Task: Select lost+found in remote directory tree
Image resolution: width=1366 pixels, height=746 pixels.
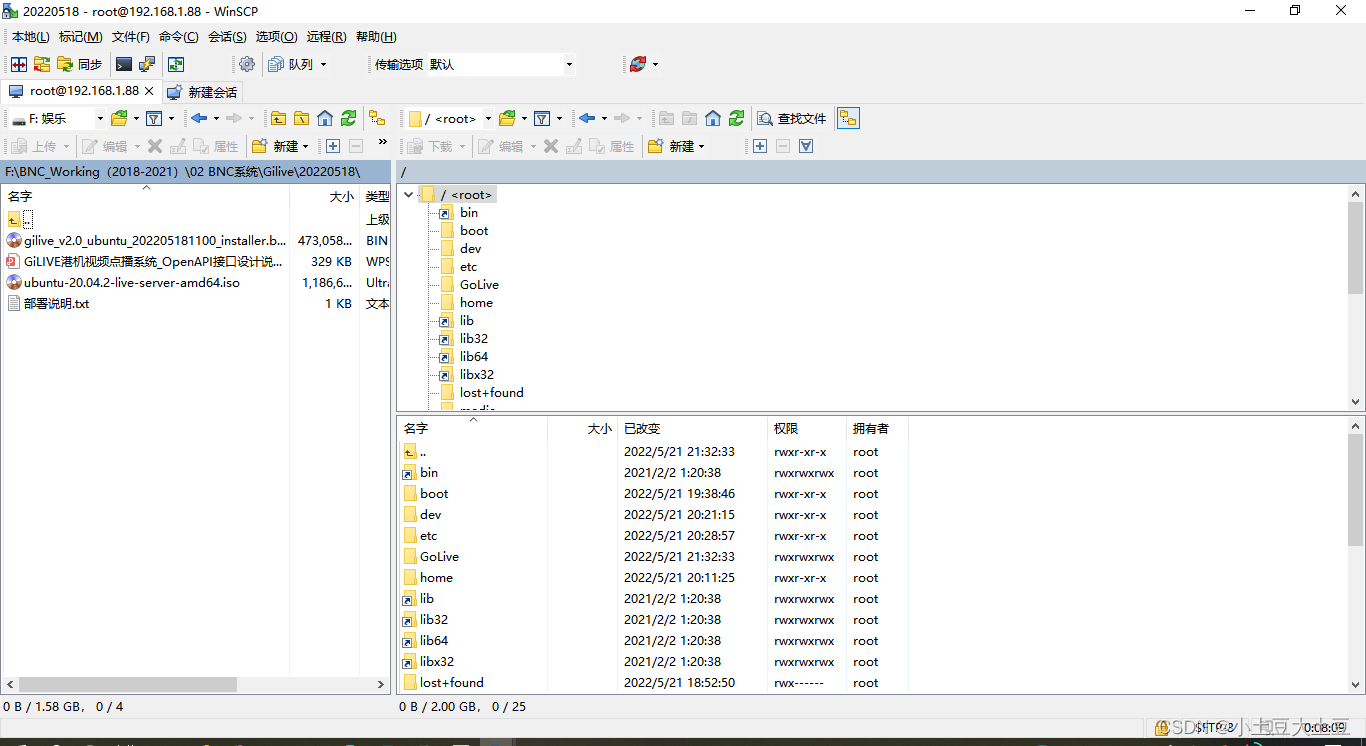Action: [x=491, y=393]
